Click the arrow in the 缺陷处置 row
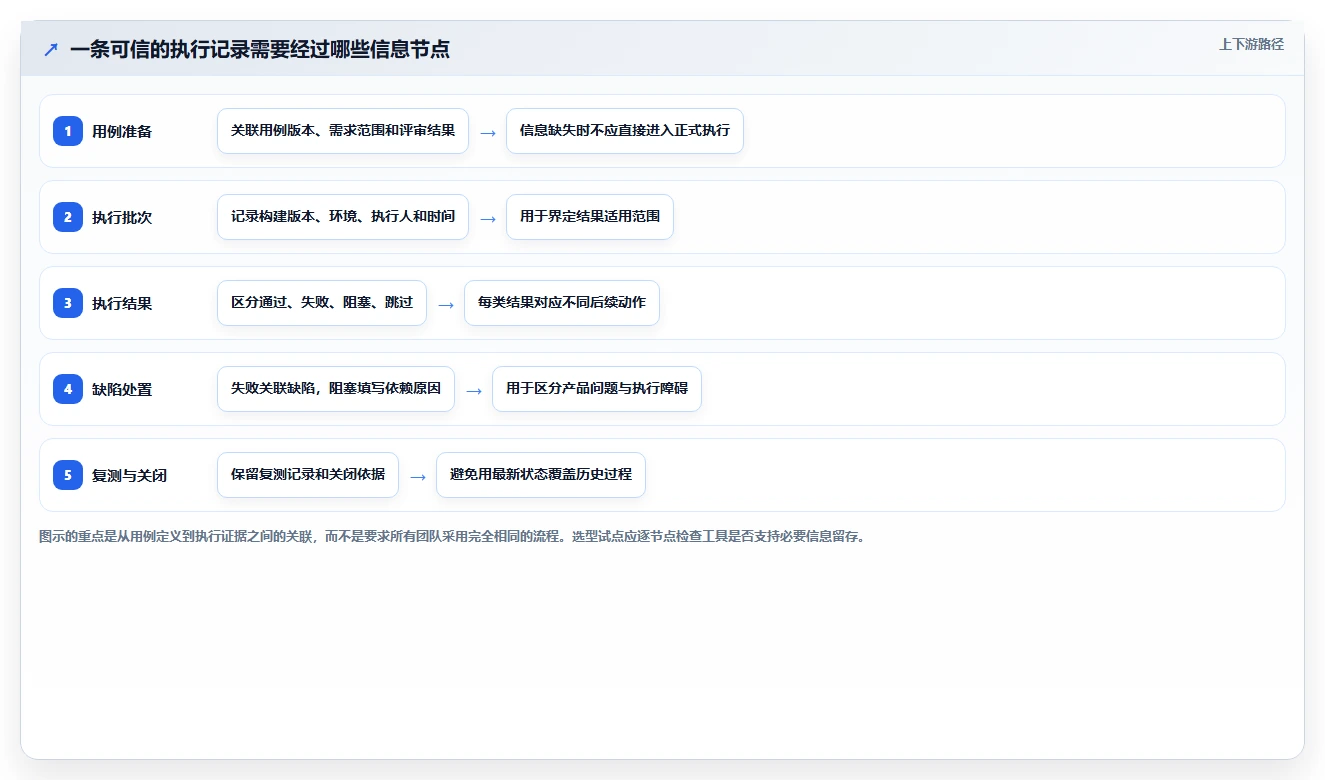The height and width of the screenshot is (780, 1325). pyautogui.click(x=474, y=390)
